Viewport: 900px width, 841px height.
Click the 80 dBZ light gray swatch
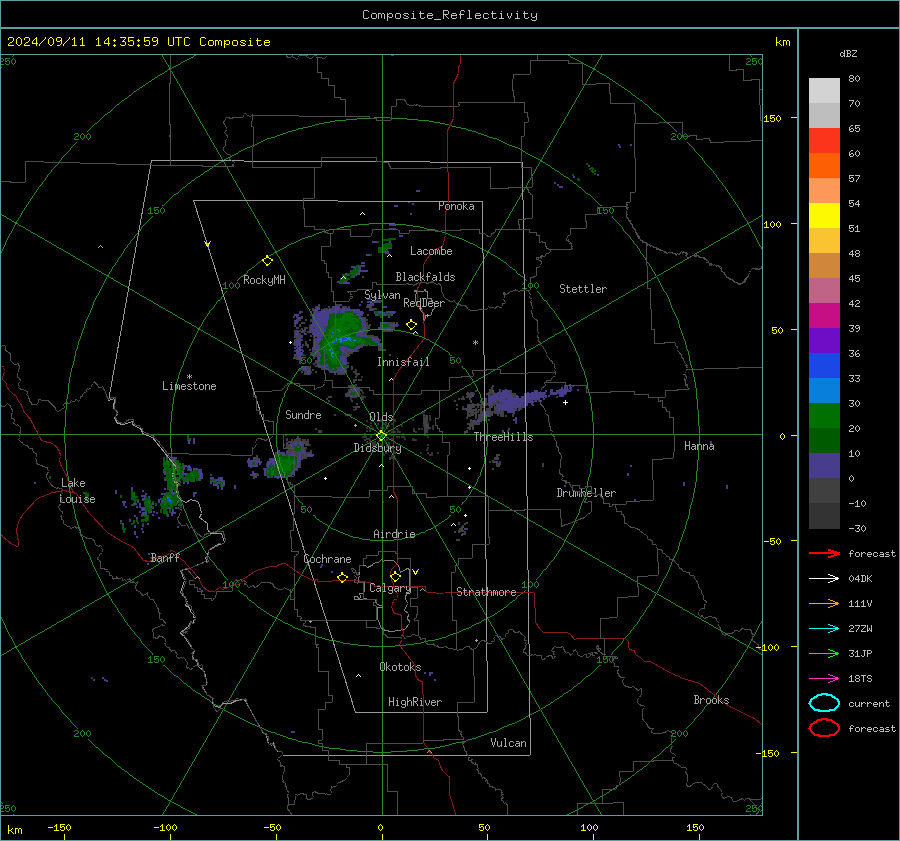(x=824, y=90)
